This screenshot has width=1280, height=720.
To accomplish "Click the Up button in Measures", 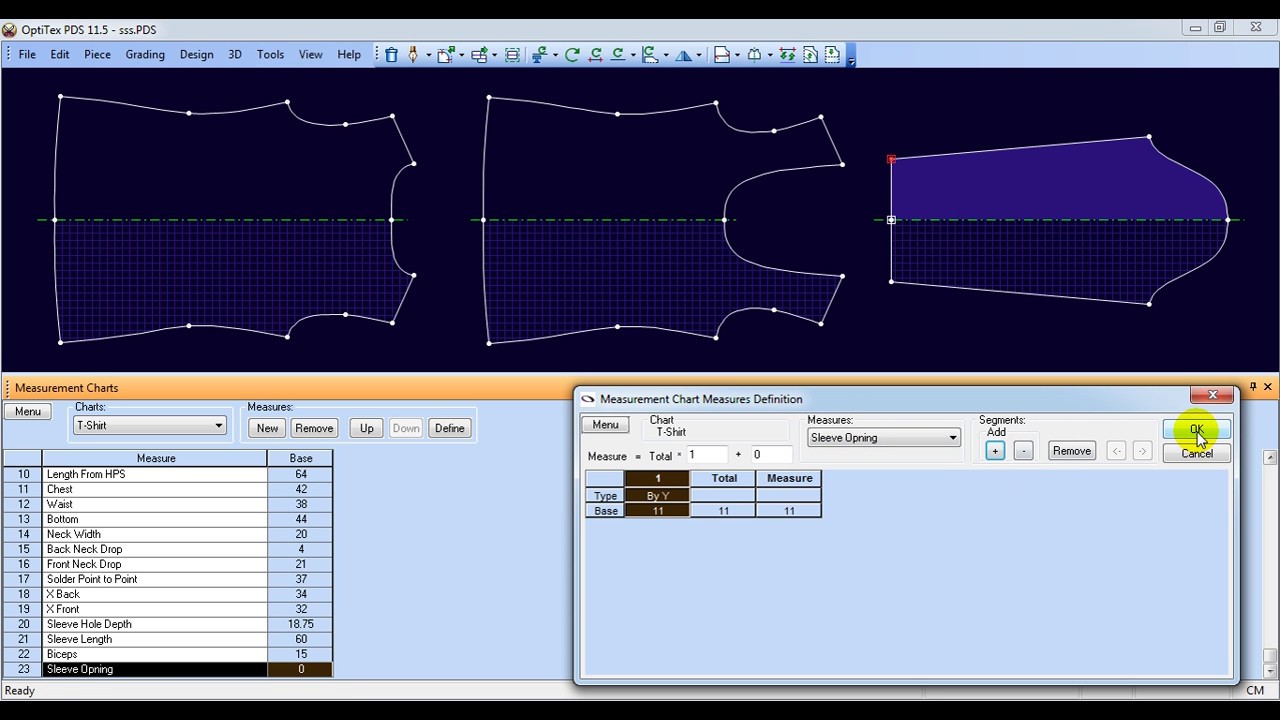I will [x=367, y=428].
